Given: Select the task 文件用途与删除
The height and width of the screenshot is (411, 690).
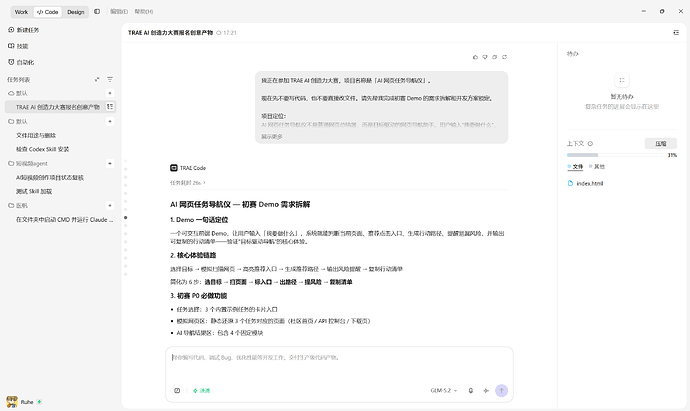Looking at the screenshot, I should click(x=36, y=136).
